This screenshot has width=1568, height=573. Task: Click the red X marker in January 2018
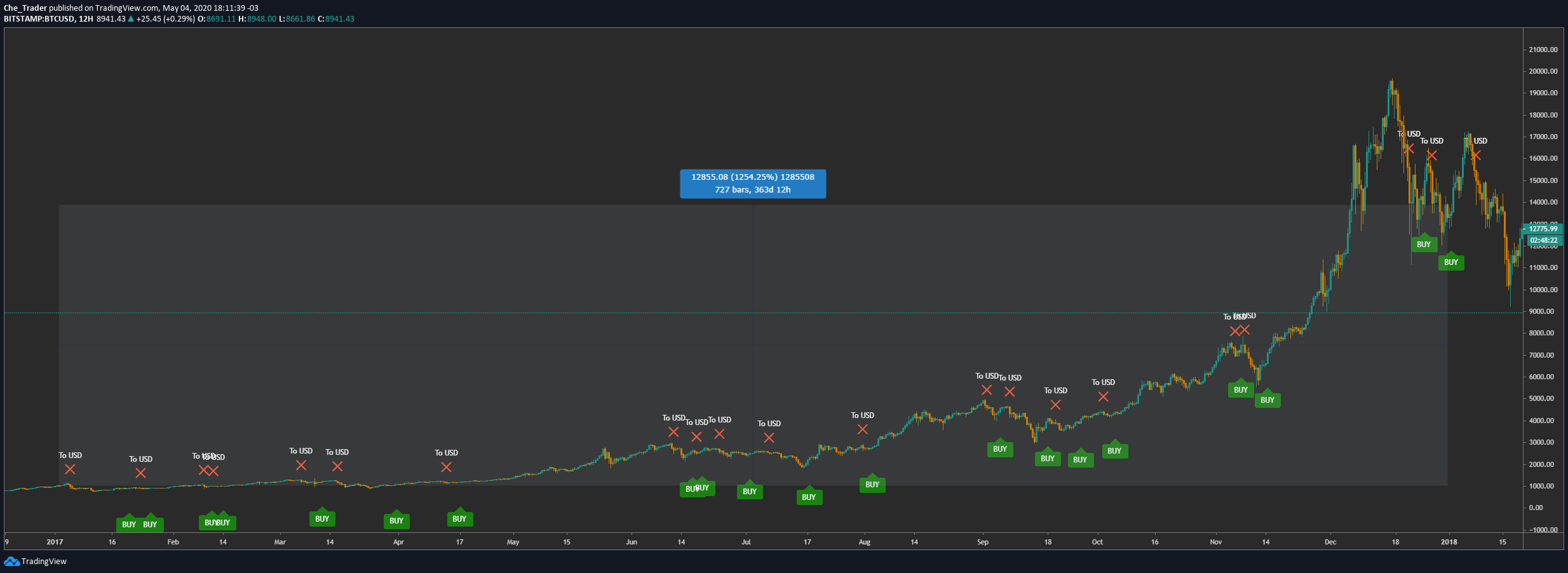tap(1475, 155)
